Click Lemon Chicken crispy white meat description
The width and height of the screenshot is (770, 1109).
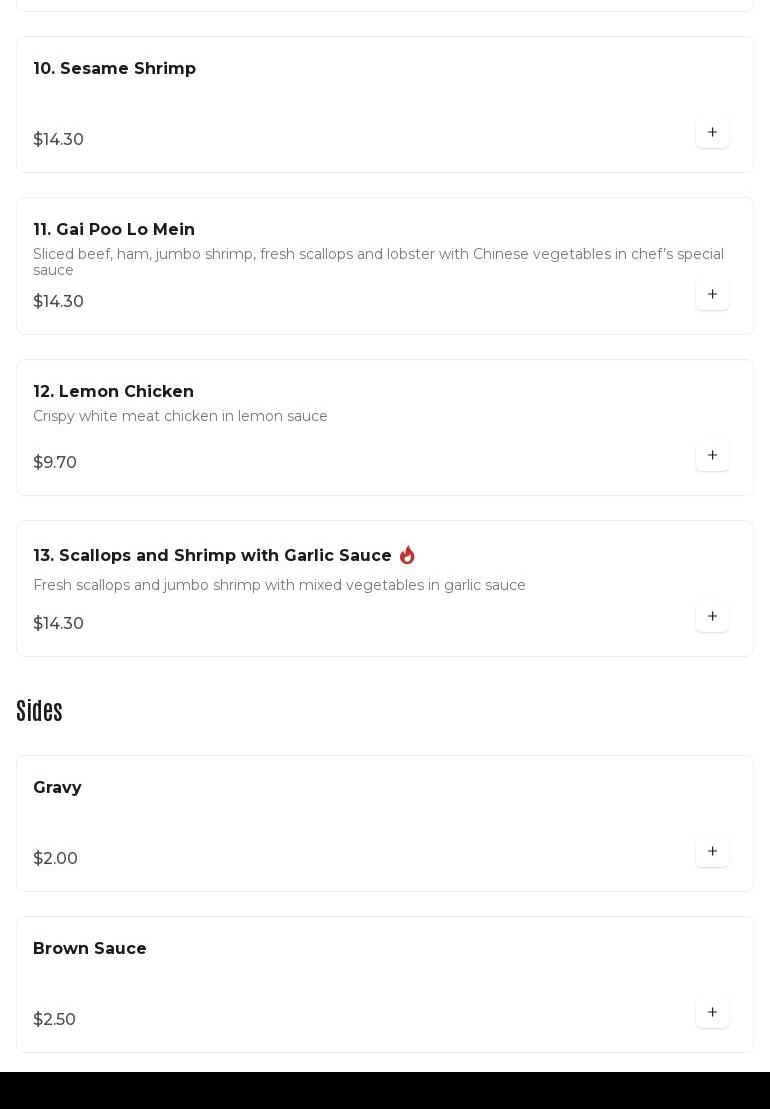pos(180,416)
